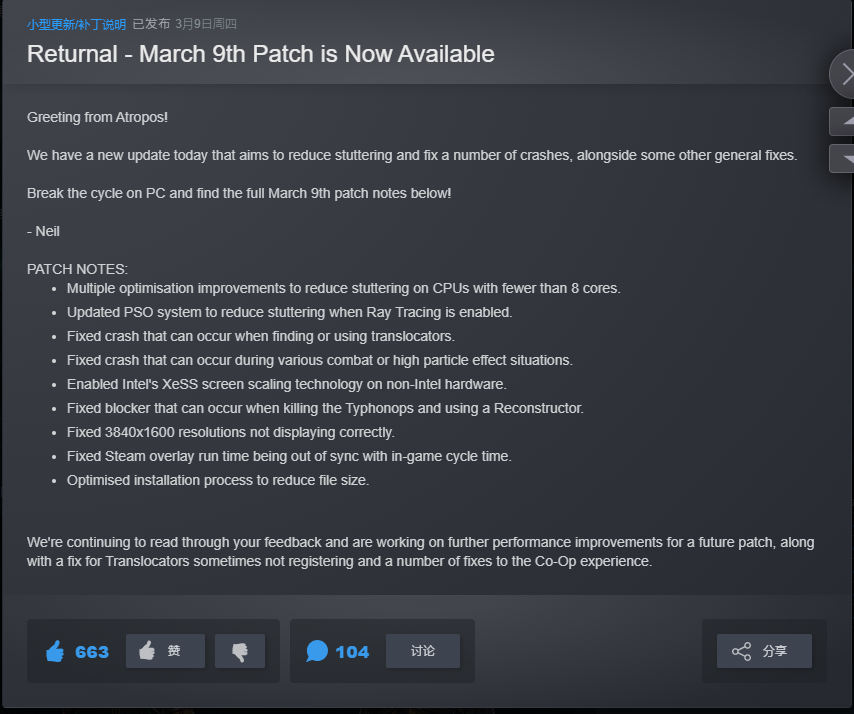The width and height of the screenshot is (854, 714).
Task: Go to next announcement with down arrow
Action: [845, 158]
